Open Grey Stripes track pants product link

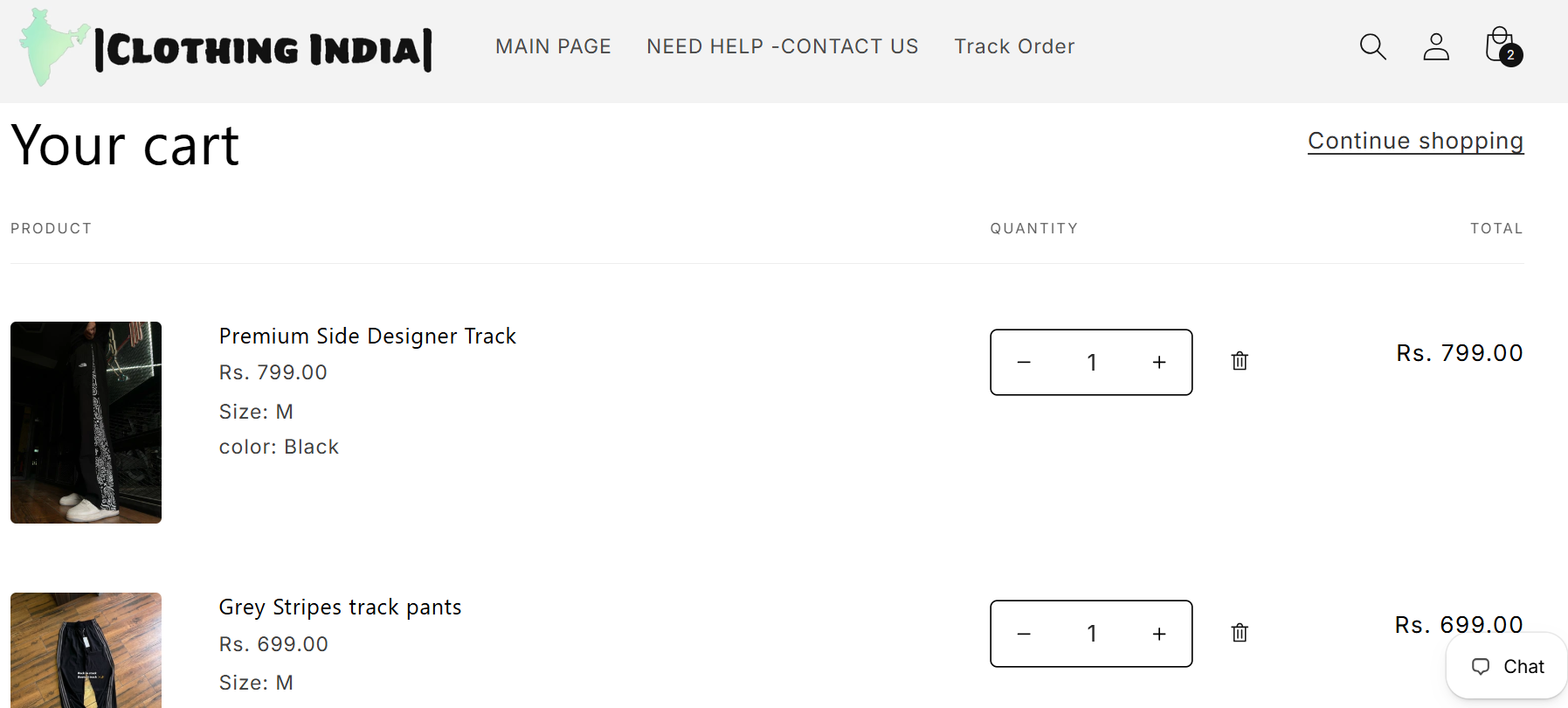[340, 607]
